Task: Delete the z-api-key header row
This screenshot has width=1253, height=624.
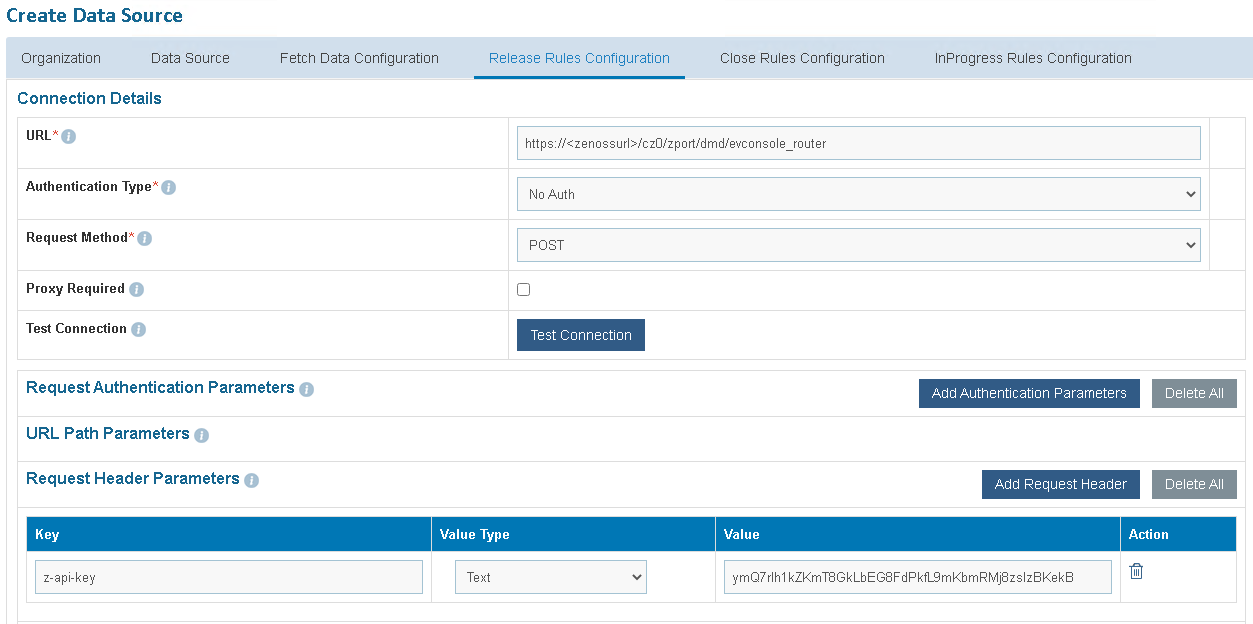Action: point(1136,571)
